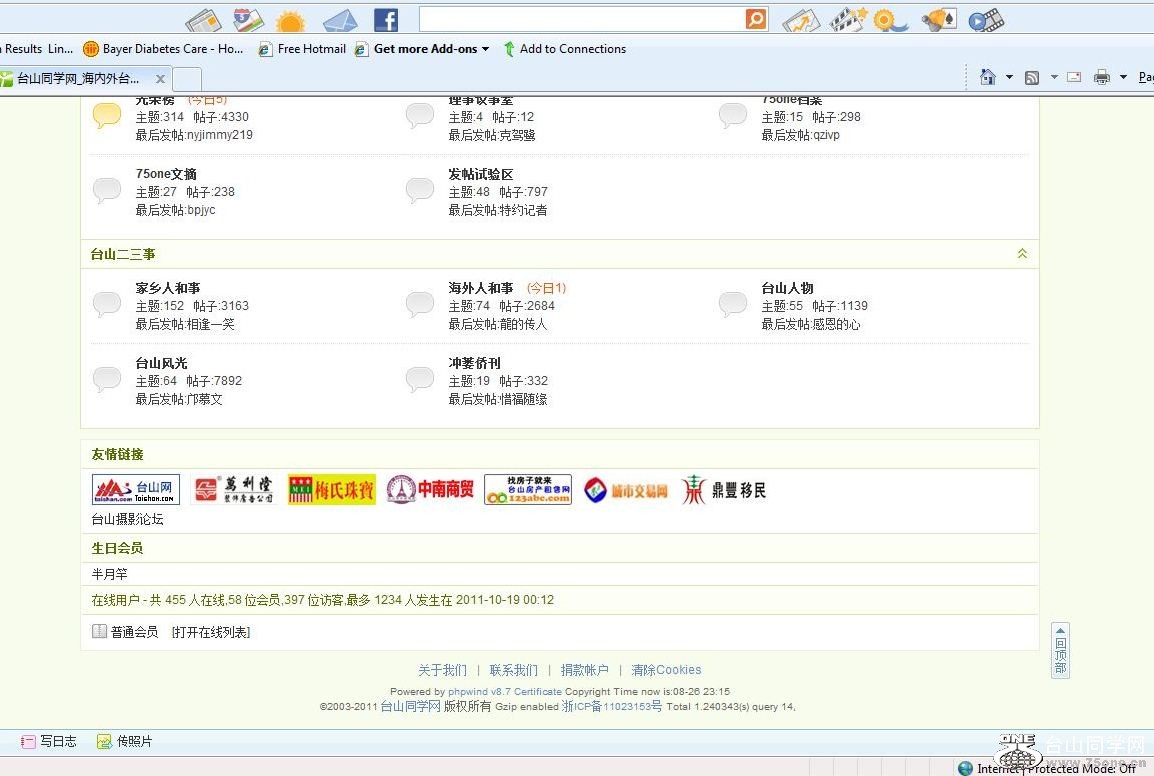Screen dimensions: 1154x776
Task: Open a new blank browser tab
Action: point(188,78)
